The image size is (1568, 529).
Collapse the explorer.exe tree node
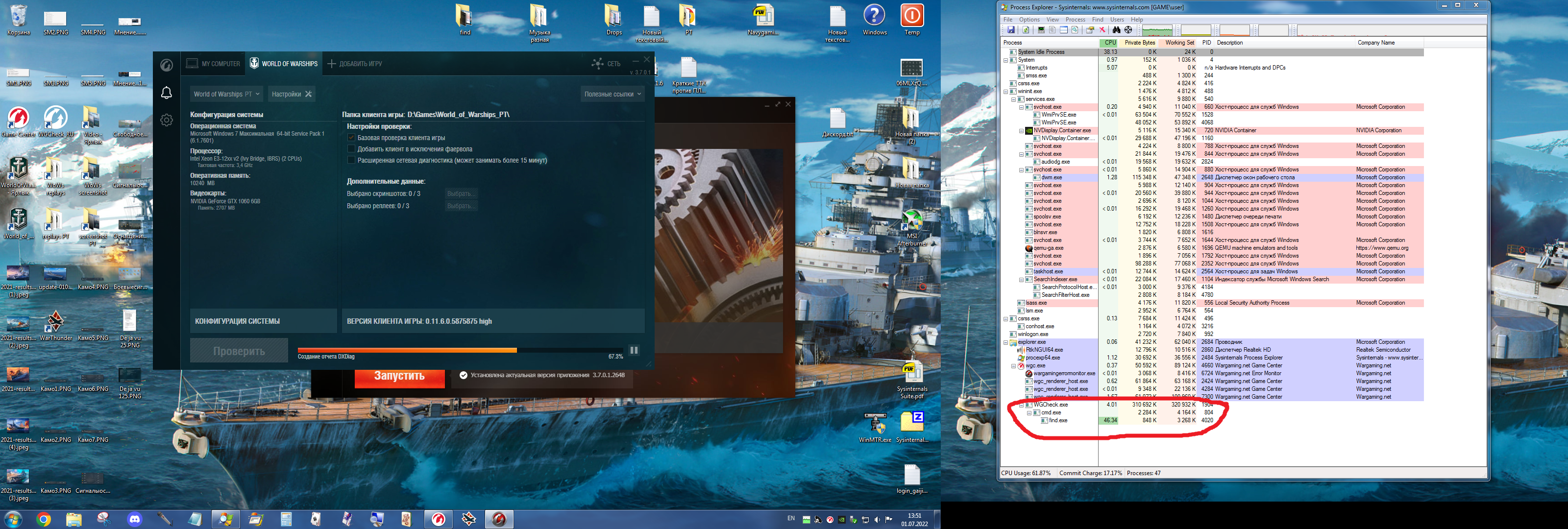pyautogui.click(x=1005, y=342)
